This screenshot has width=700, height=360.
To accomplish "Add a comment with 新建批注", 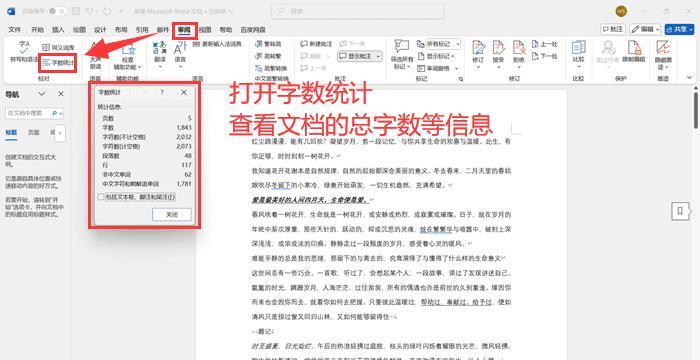I will pos(316,44).
